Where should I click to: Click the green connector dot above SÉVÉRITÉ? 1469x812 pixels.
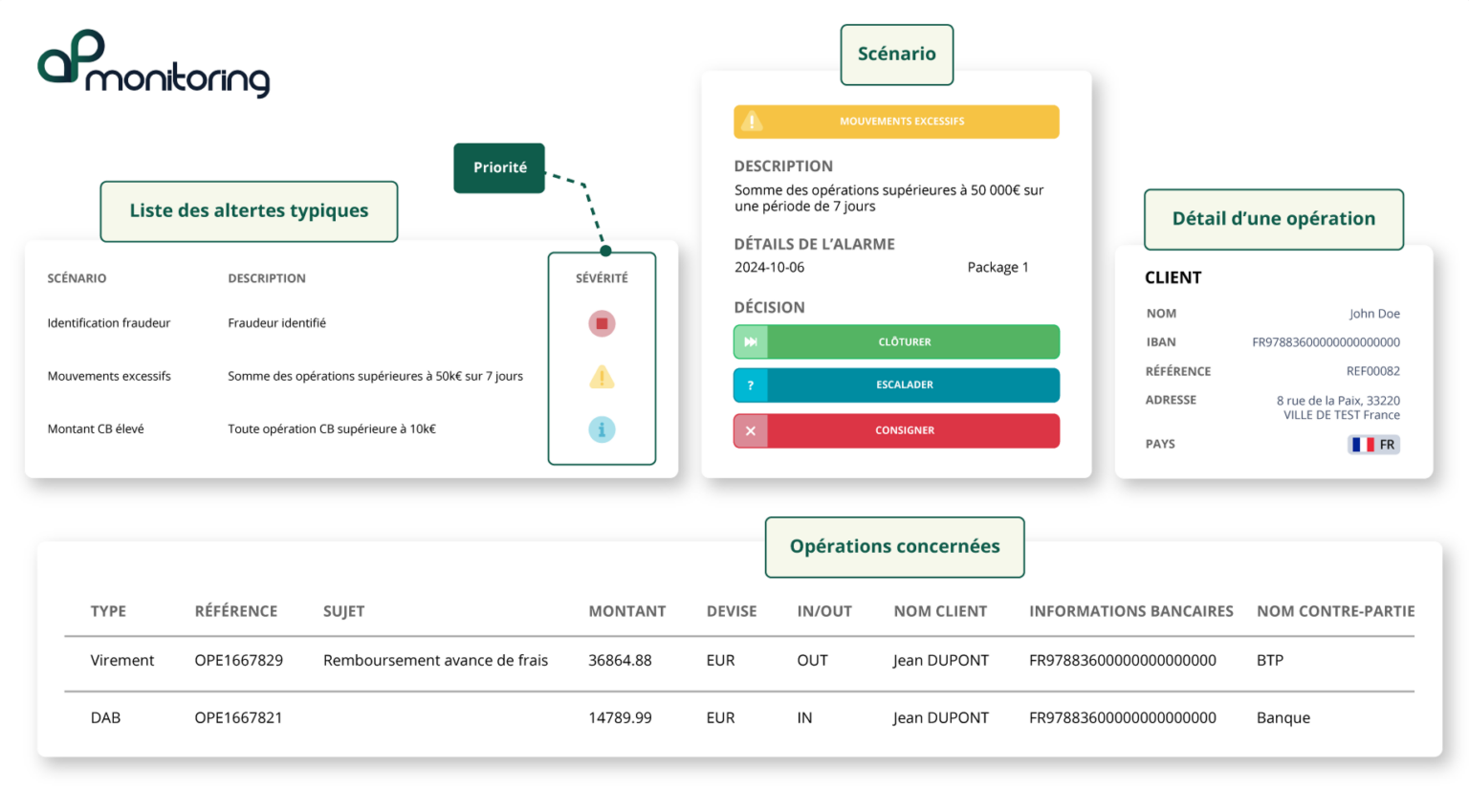604,251
